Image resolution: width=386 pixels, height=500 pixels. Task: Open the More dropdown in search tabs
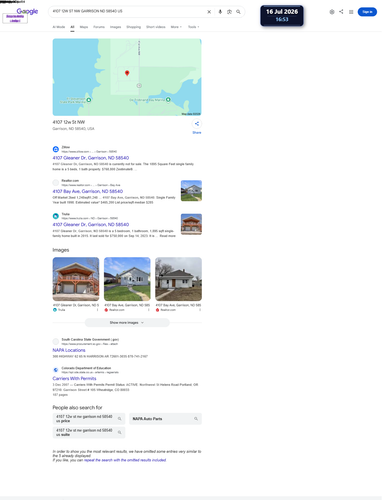click(176, 27)
